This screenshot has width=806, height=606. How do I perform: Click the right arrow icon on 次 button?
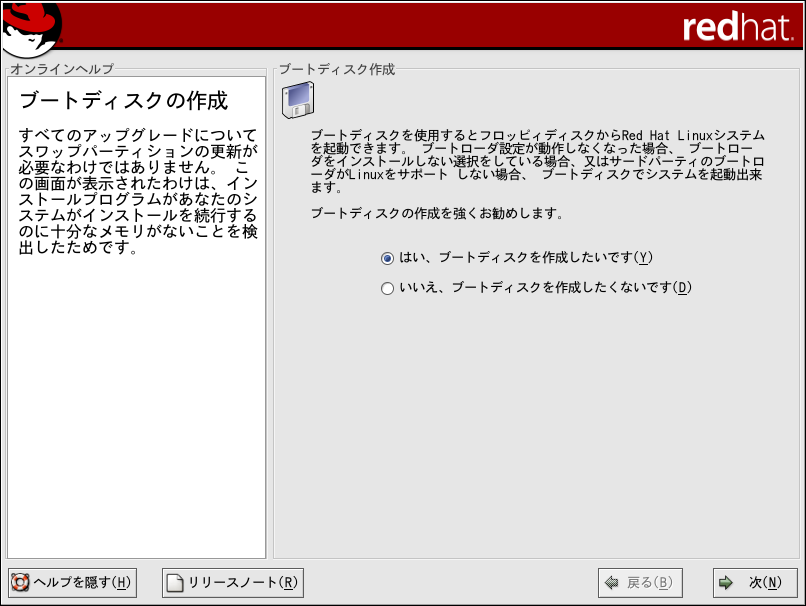(x=726, y=583)
